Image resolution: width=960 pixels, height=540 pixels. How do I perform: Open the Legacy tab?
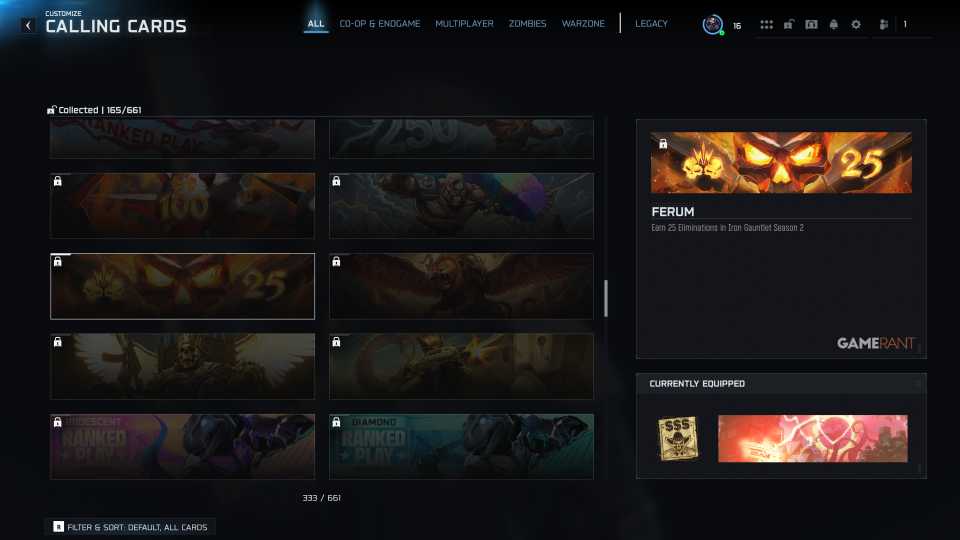pyautogui.click(x=651, y=24)
